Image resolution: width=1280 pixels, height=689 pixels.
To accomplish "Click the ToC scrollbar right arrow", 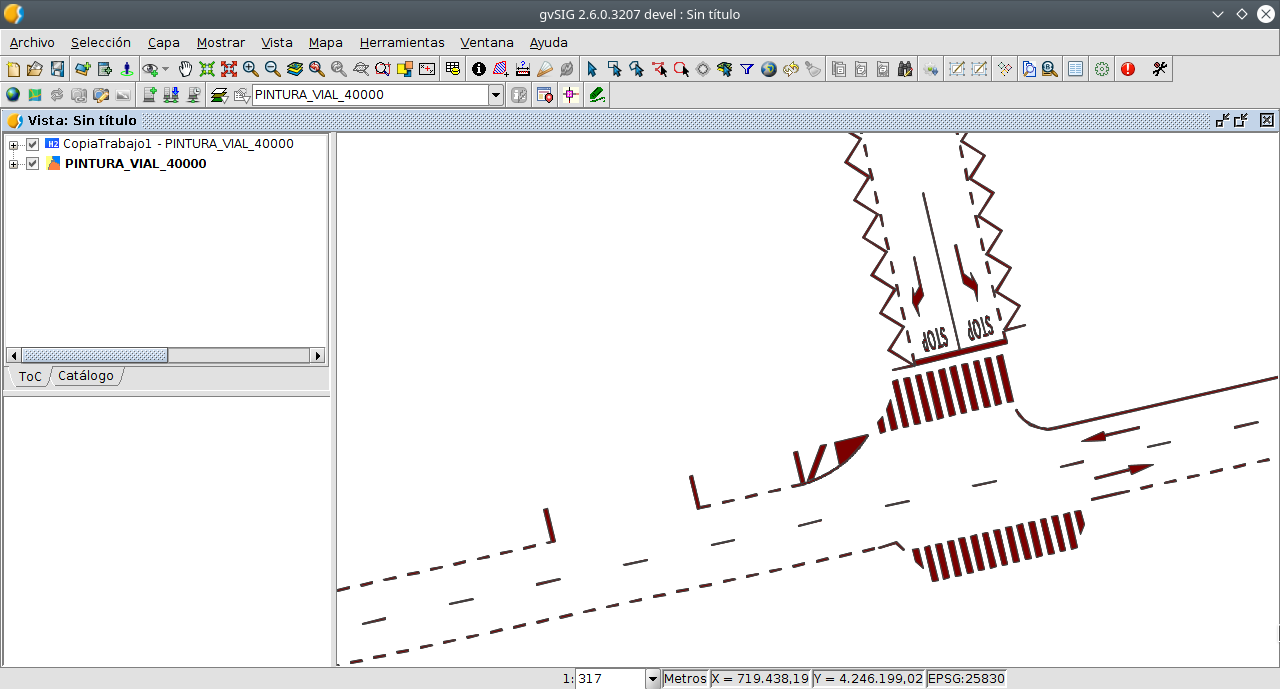I will tap(318, 355).
